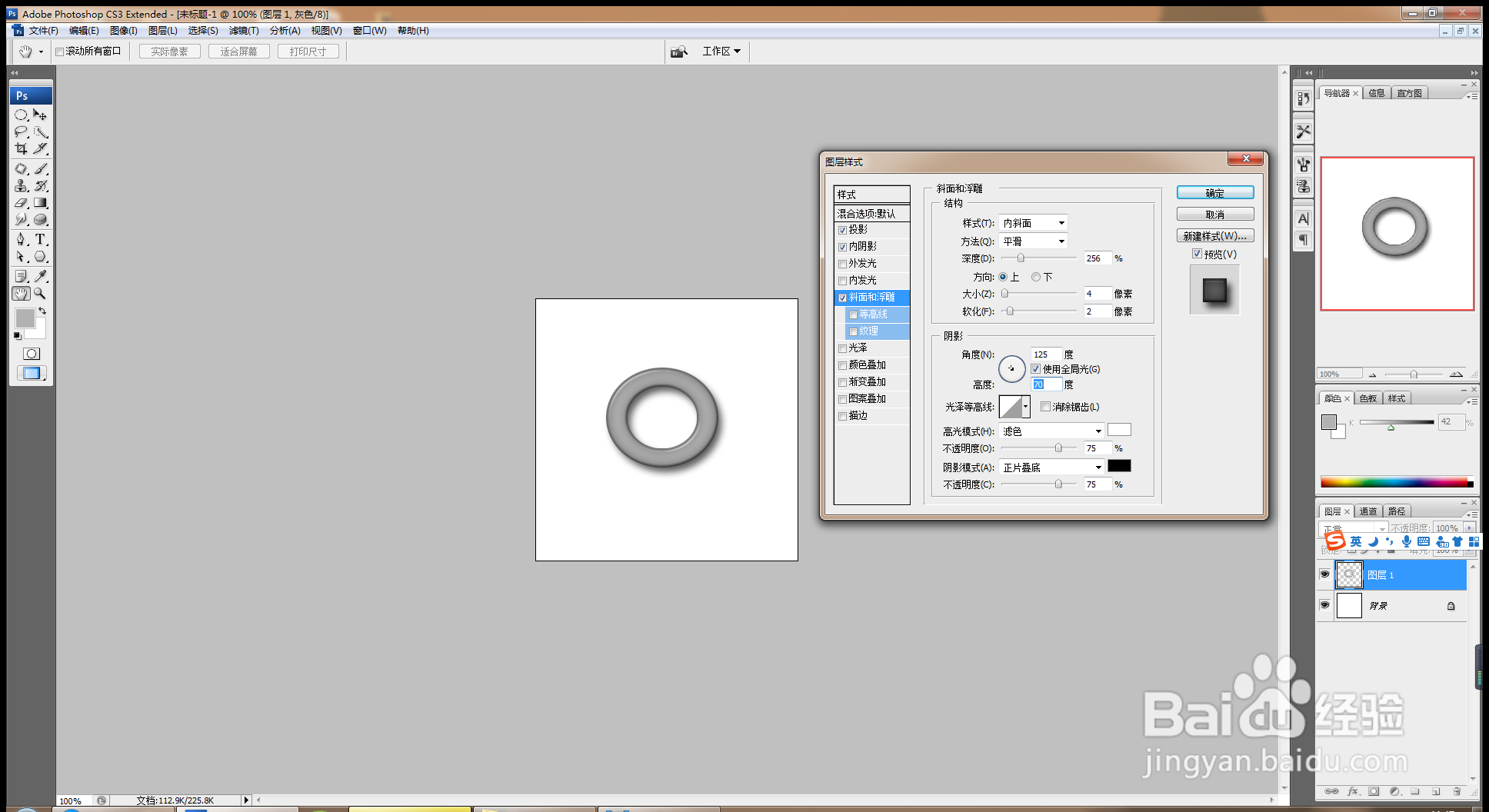Select the Magic Wand tool
1489x812 pixels.
(x=41, y=131)
